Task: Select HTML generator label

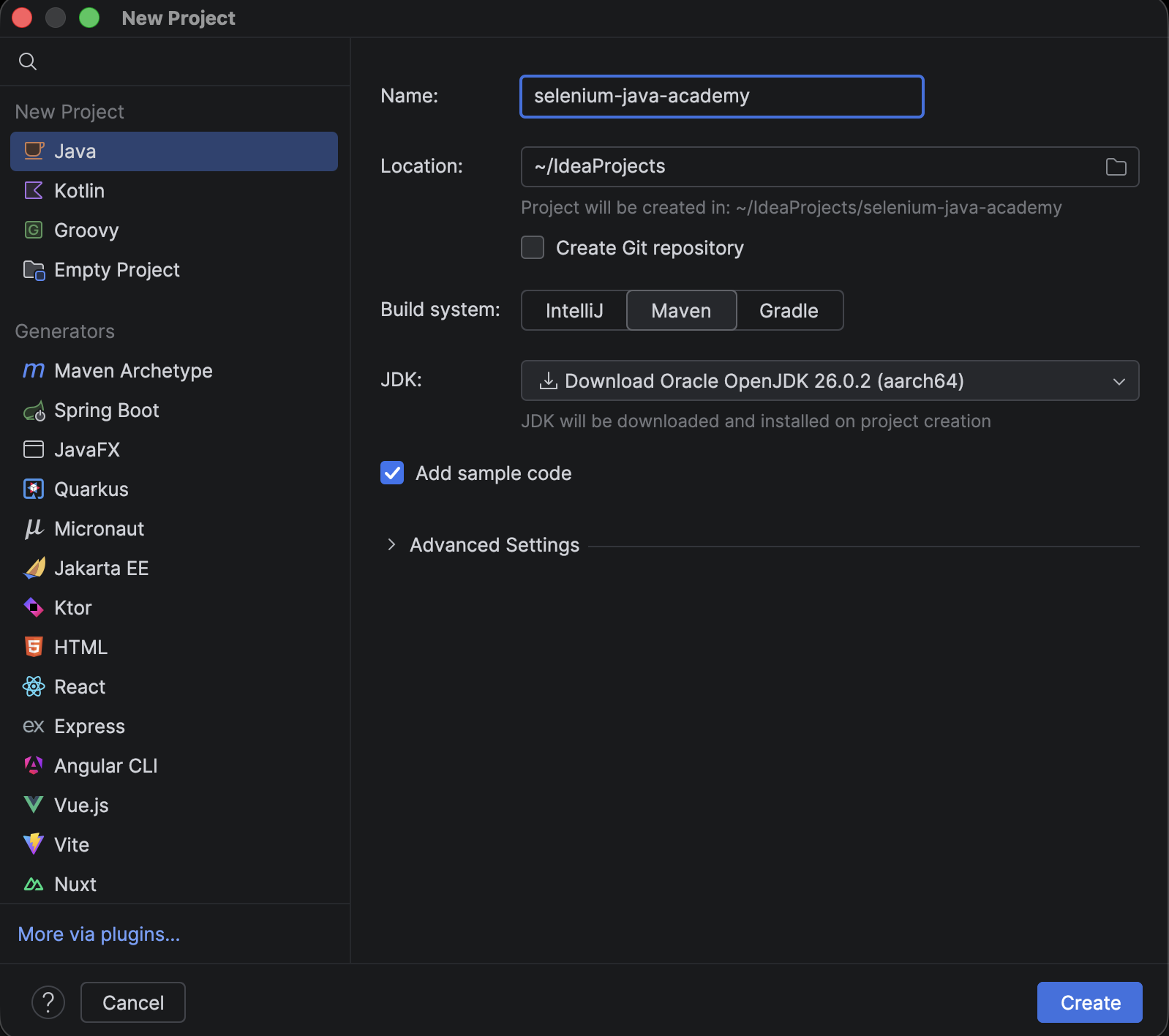Action: (x=81, y=647)
